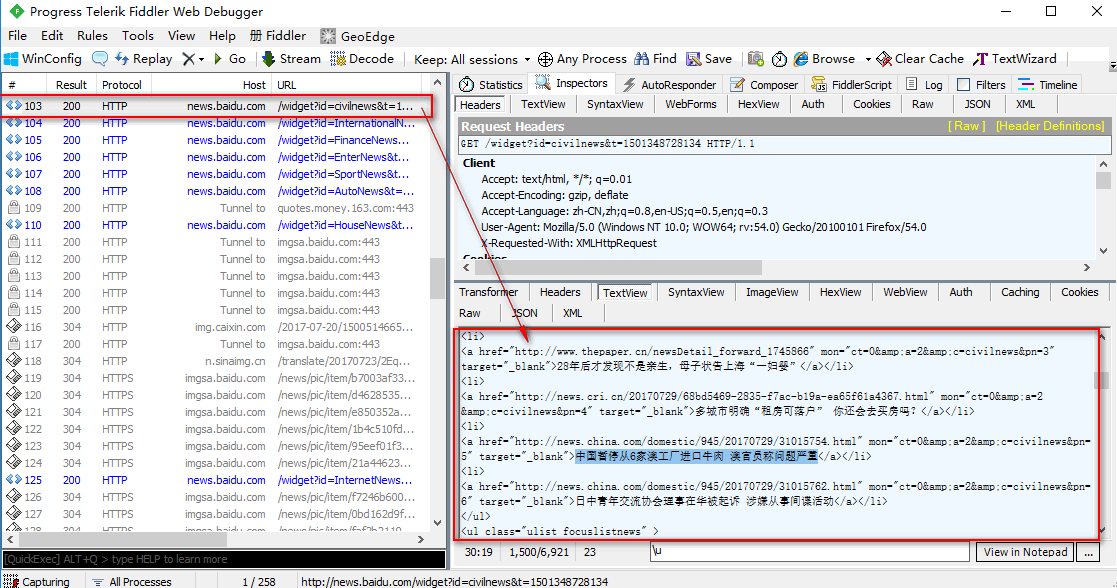The width and height of the screenshot is (1117, 588).
Task: Click the ellipsis button beside View in Notepad
Action: pyautogui.click(x=1088, y=552)
